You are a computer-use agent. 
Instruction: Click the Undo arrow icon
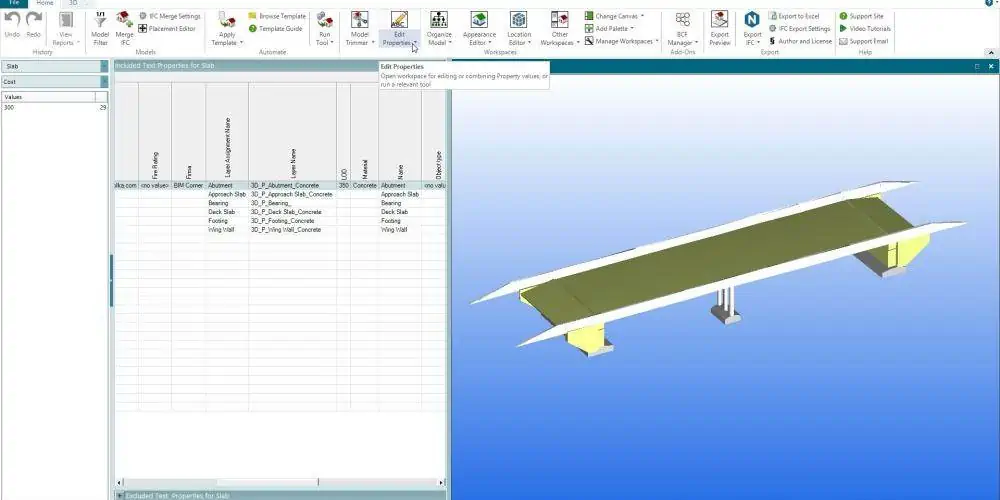click(12, 20)
